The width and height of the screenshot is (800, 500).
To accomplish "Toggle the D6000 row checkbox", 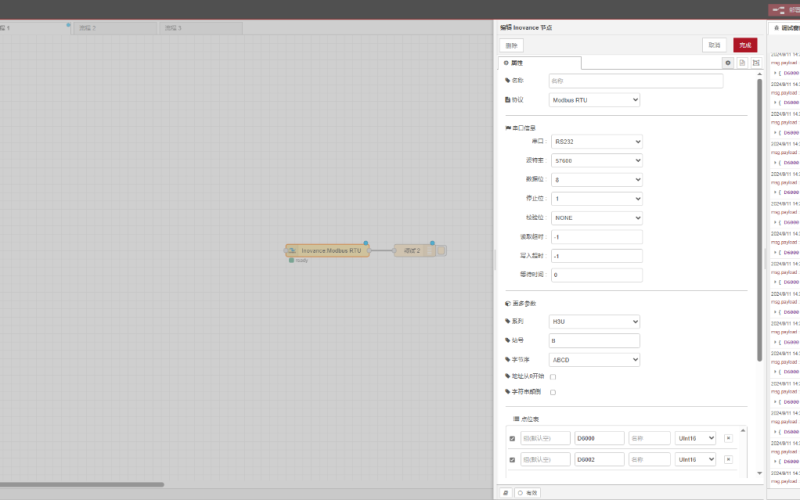I will tap(513, 438).
